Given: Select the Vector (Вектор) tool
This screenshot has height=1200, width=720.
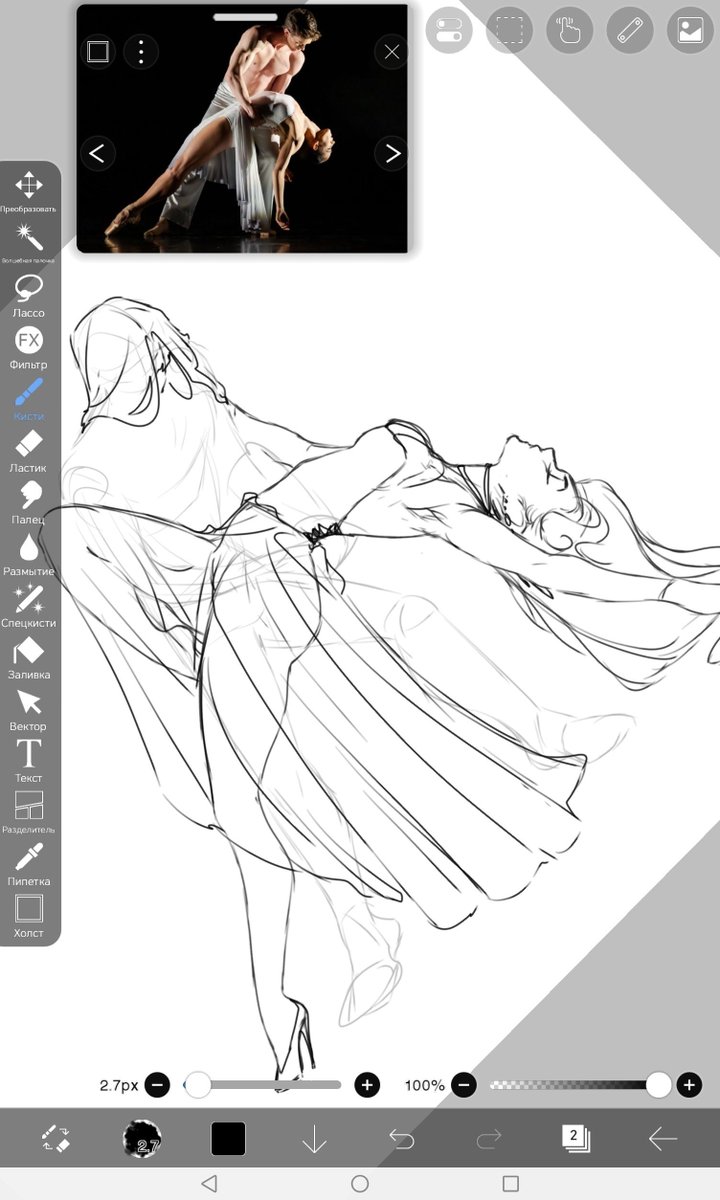Looking at the screenshot, I should click(29, 708).
